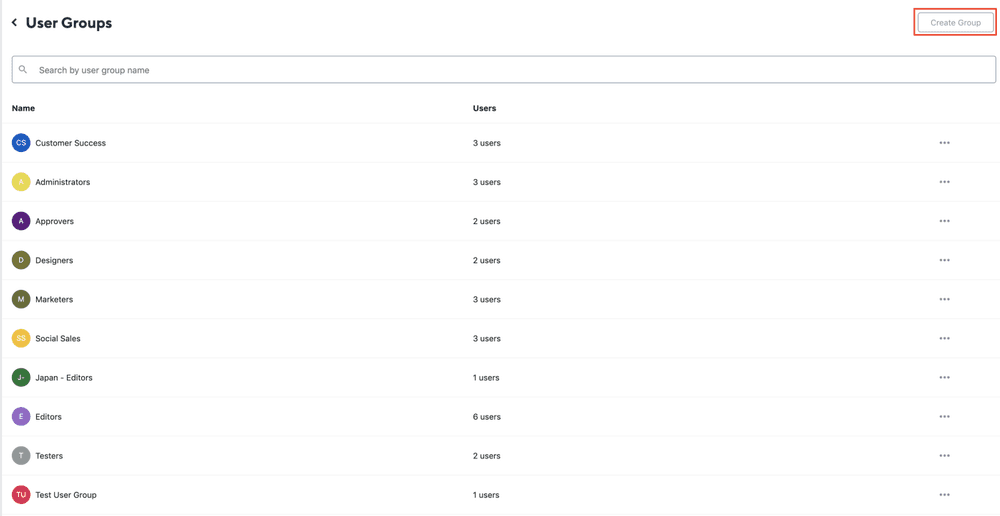Screen dimensions: 1000x516
Task: Click the back arrow beside User Groups
Action: [14, 23]
